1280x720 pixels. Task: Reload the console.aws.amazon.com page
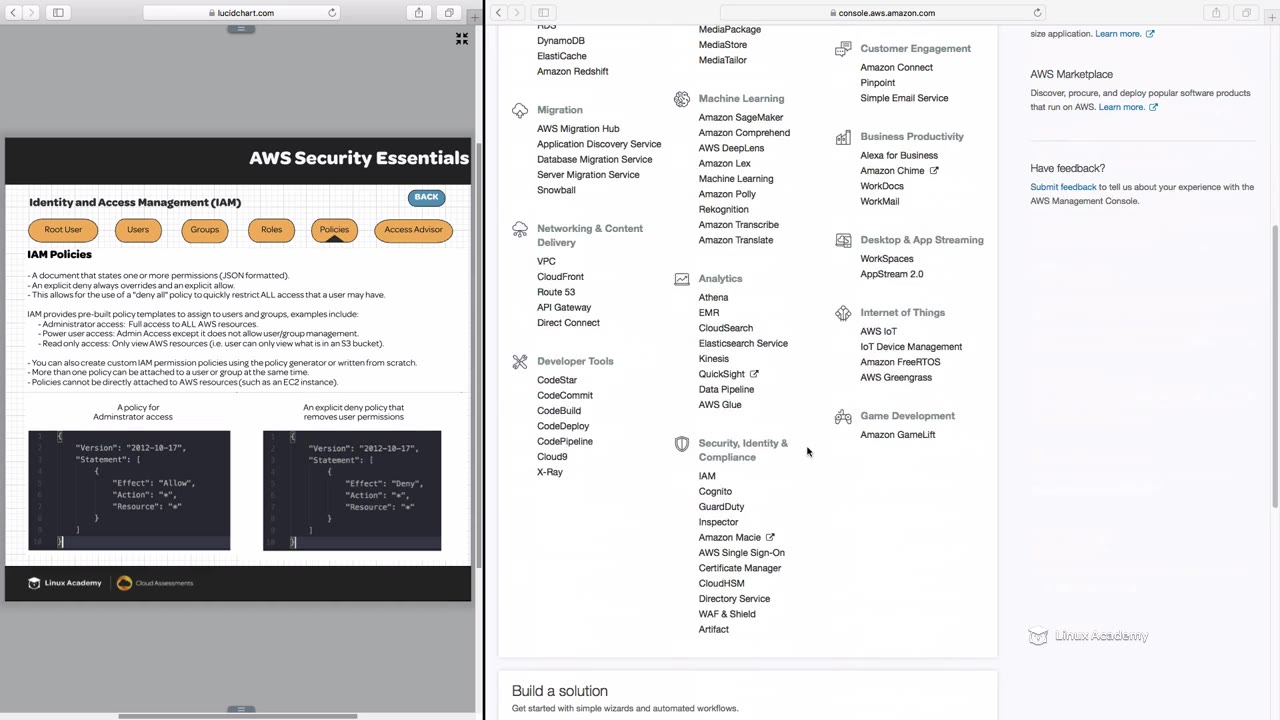click(1037, 13)
